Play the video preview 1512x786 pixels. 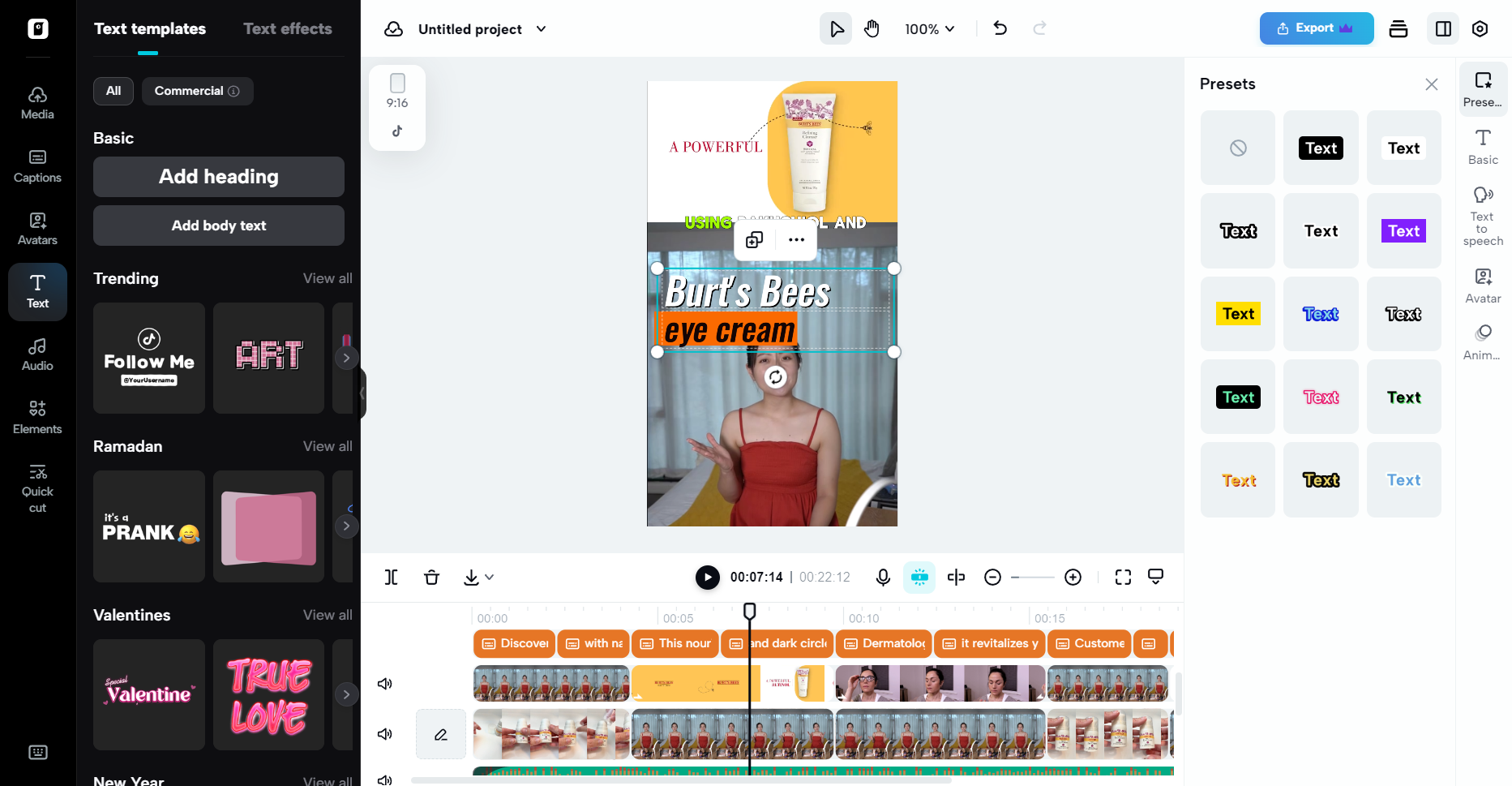coord(708,578)
